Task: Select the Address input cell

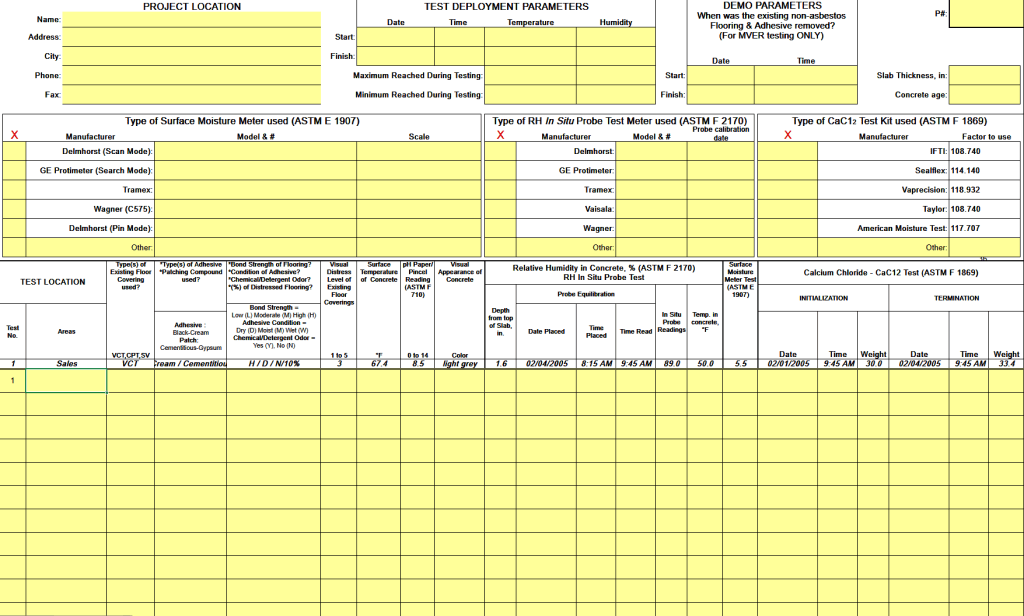Action: 192,38
